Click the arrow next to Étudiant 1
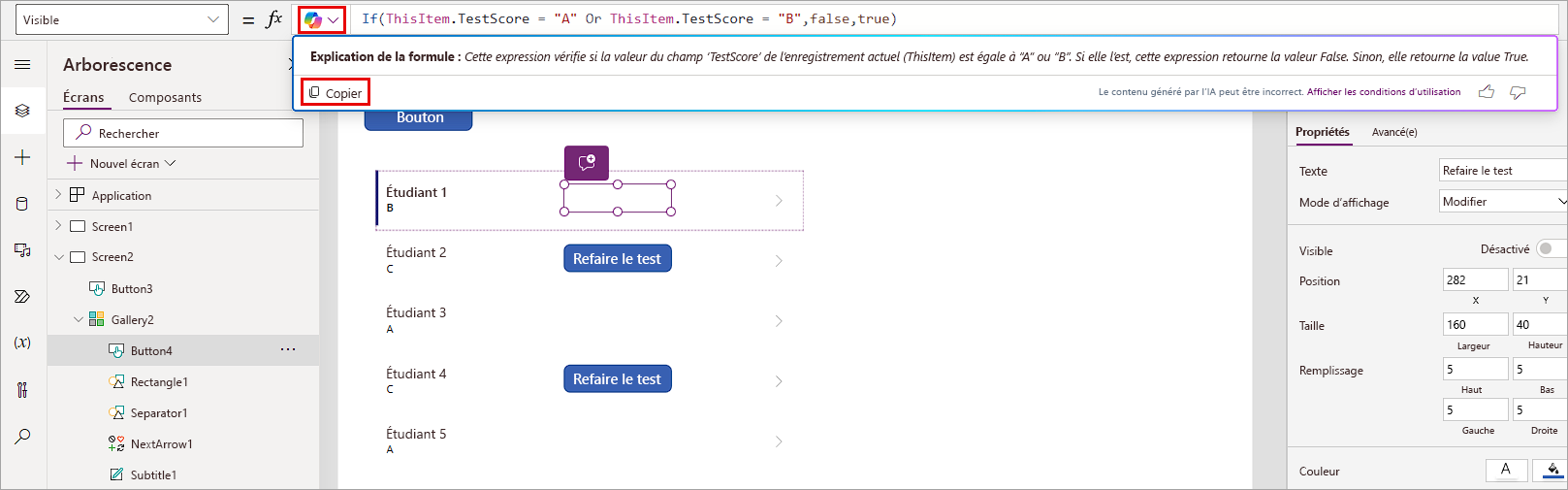 (779, 201)
